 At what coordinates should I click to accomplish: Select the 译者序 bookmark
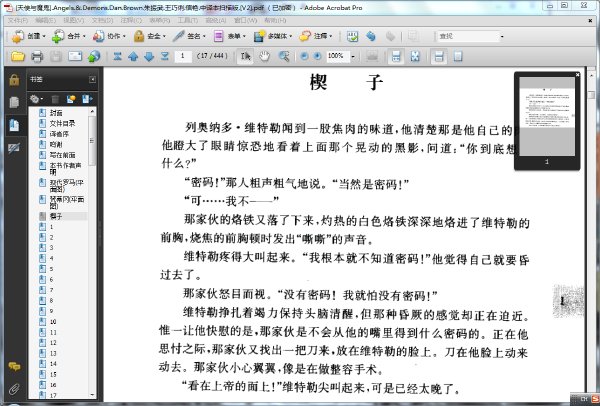[59, 134]
